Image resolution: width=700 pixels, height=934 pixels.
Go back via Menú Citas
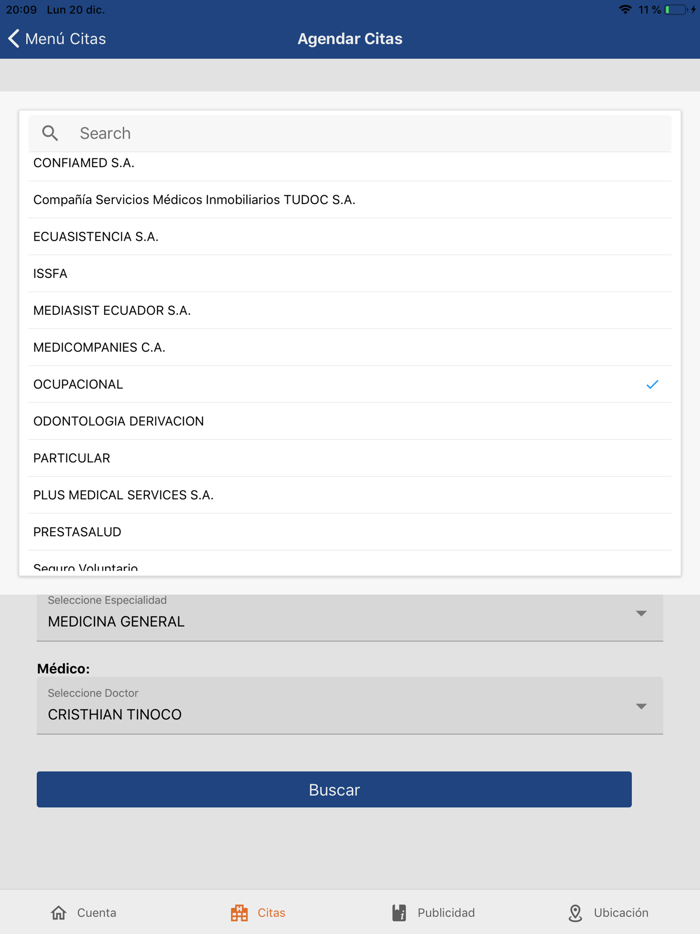point(55,38)
